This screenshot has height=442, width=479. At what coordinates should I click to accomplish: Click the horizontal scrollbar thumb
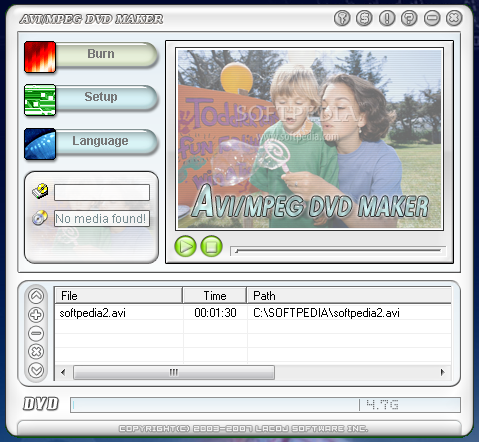(x=174, y=372)
